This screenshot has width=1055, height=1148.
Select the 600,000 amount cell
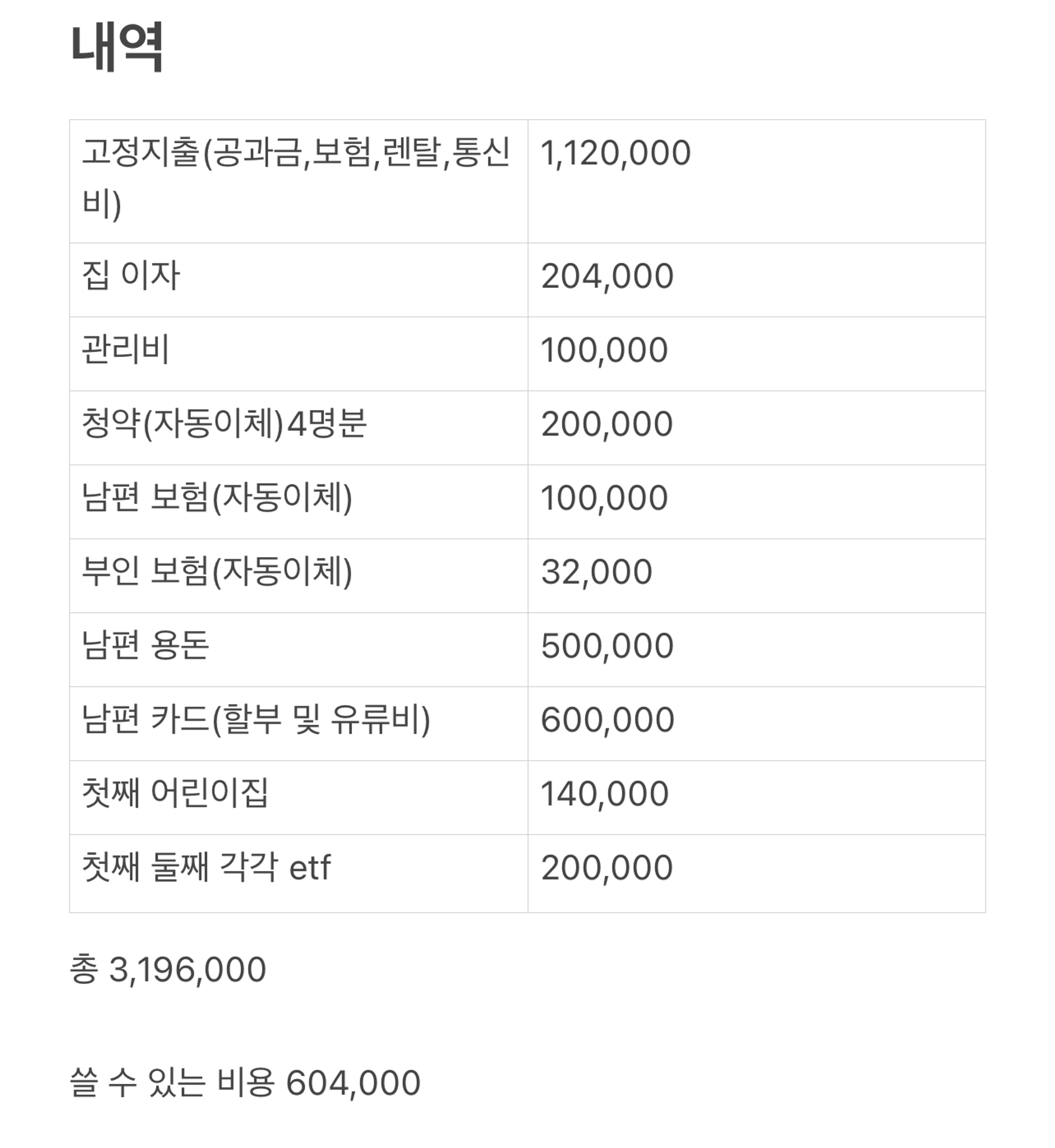(756, 723)
